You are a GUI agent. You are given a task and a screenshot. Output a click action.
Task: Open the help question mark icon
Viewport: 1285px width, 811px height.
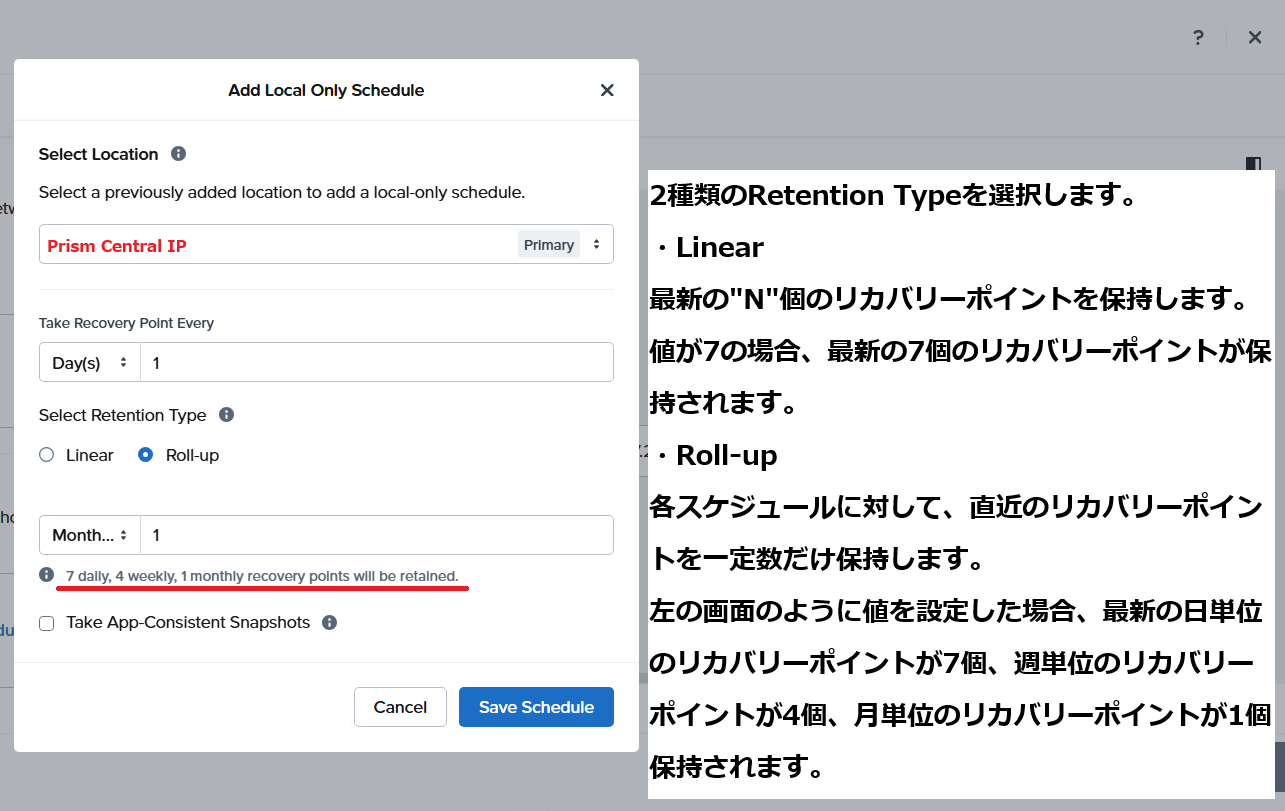point(1198,38)
